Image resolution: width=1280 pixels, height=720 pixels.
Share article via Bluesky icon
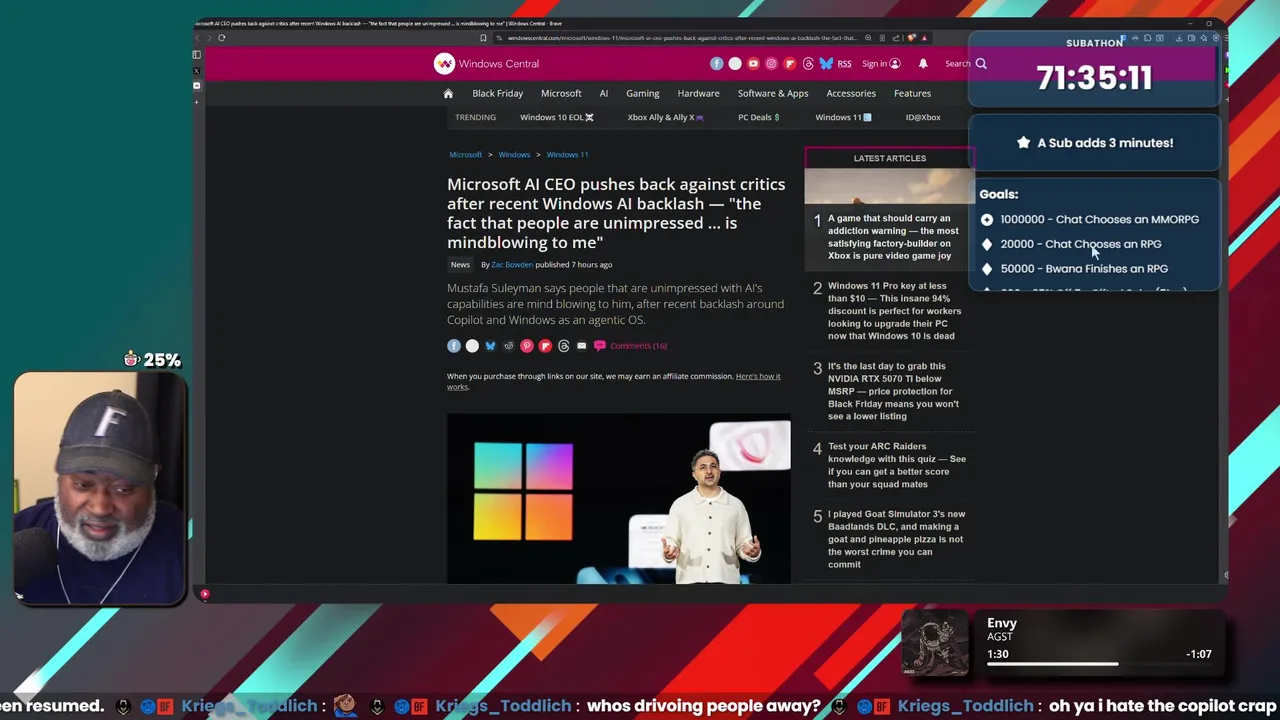(x=490, y=346)
